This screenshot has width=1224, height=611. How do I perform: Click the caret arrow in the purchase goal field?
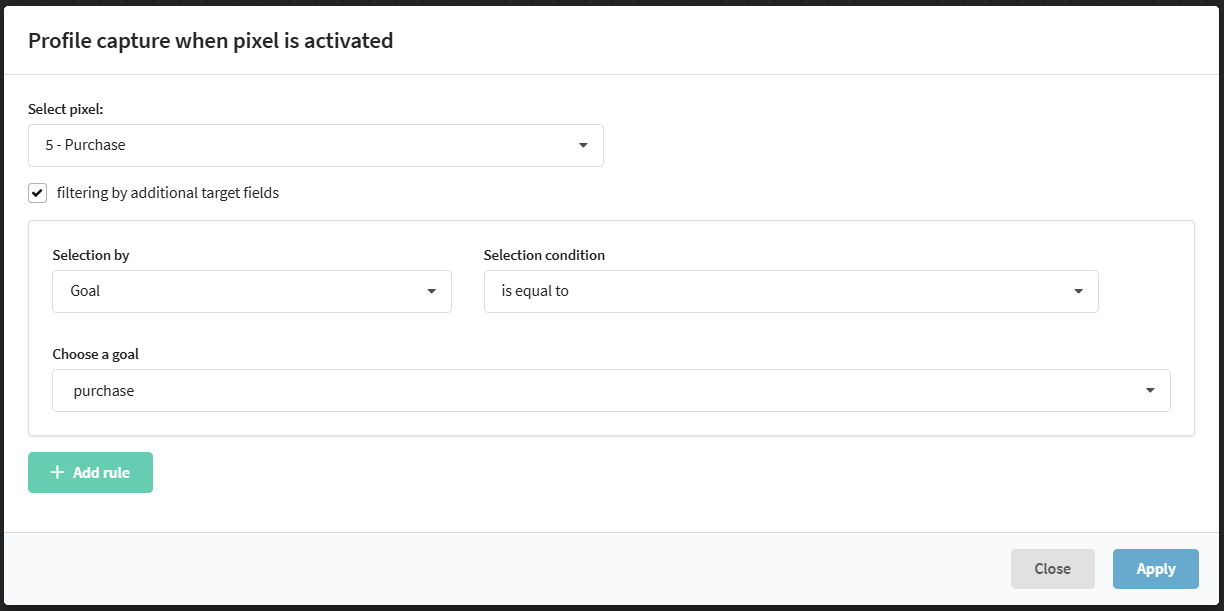click(1150, 391)
